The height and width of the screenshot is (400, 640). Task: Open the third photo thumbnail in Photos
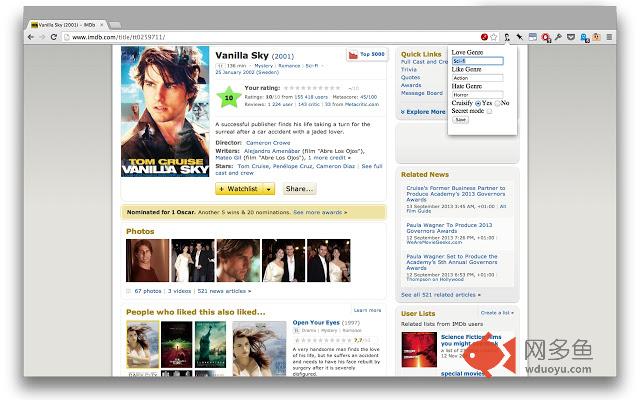click(238, 260)
